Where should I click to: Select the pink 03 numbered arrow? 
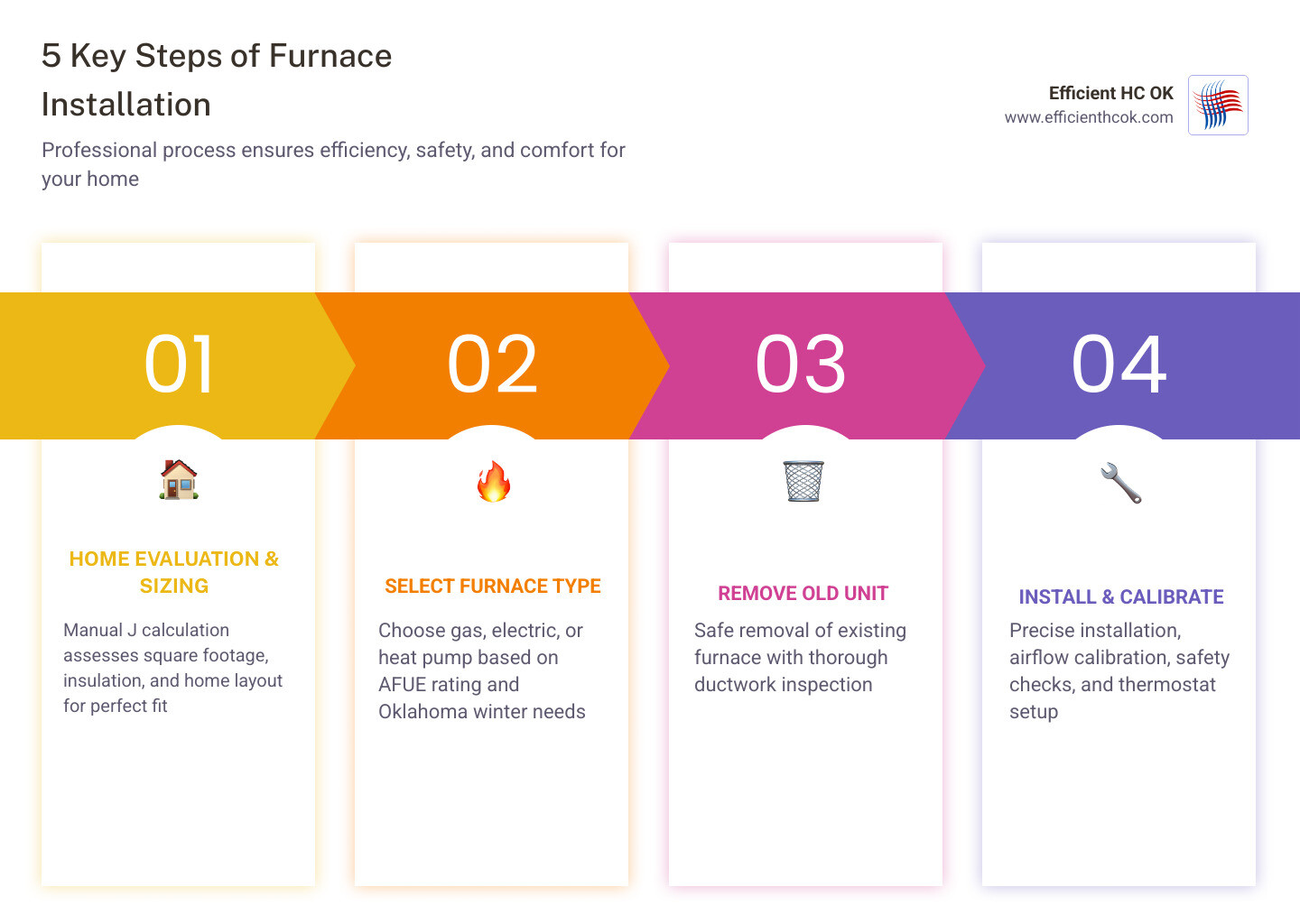pyautogui.click(x=802, y=365)
